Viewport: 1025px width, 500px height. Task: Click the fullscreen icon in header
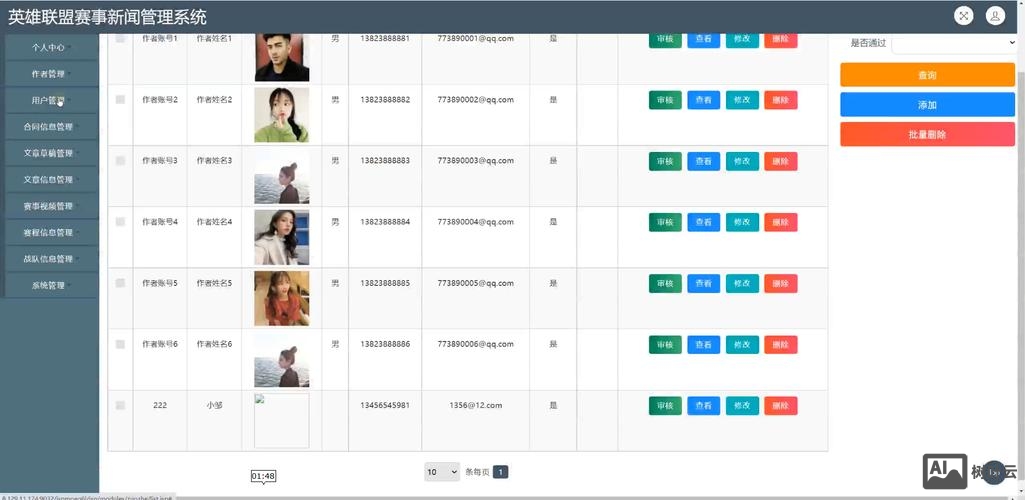[963, 16]
